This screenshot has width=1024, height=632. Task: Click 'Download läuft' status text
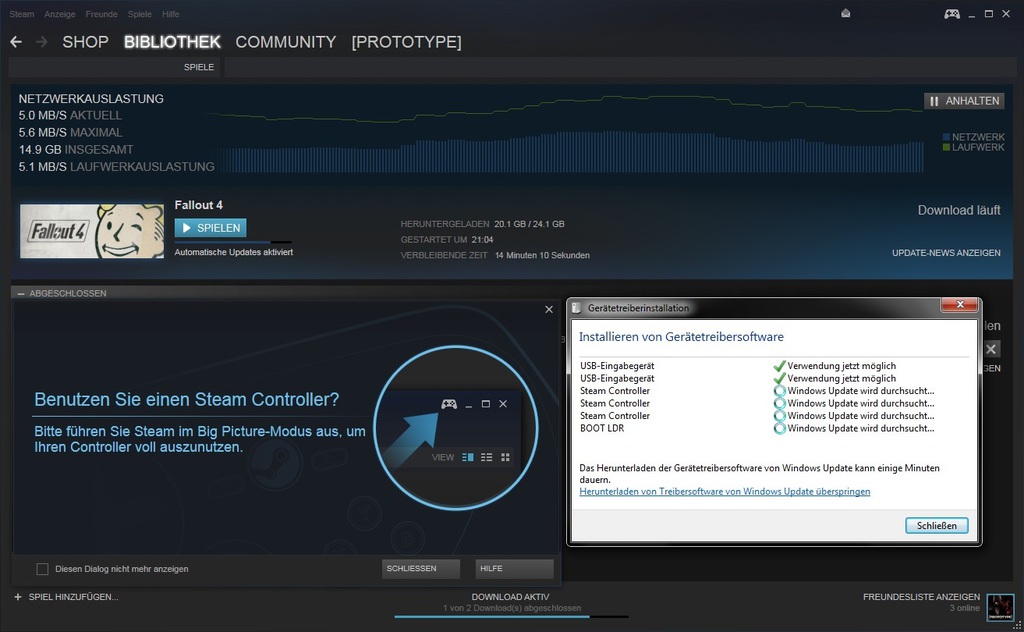pos(959,210)
